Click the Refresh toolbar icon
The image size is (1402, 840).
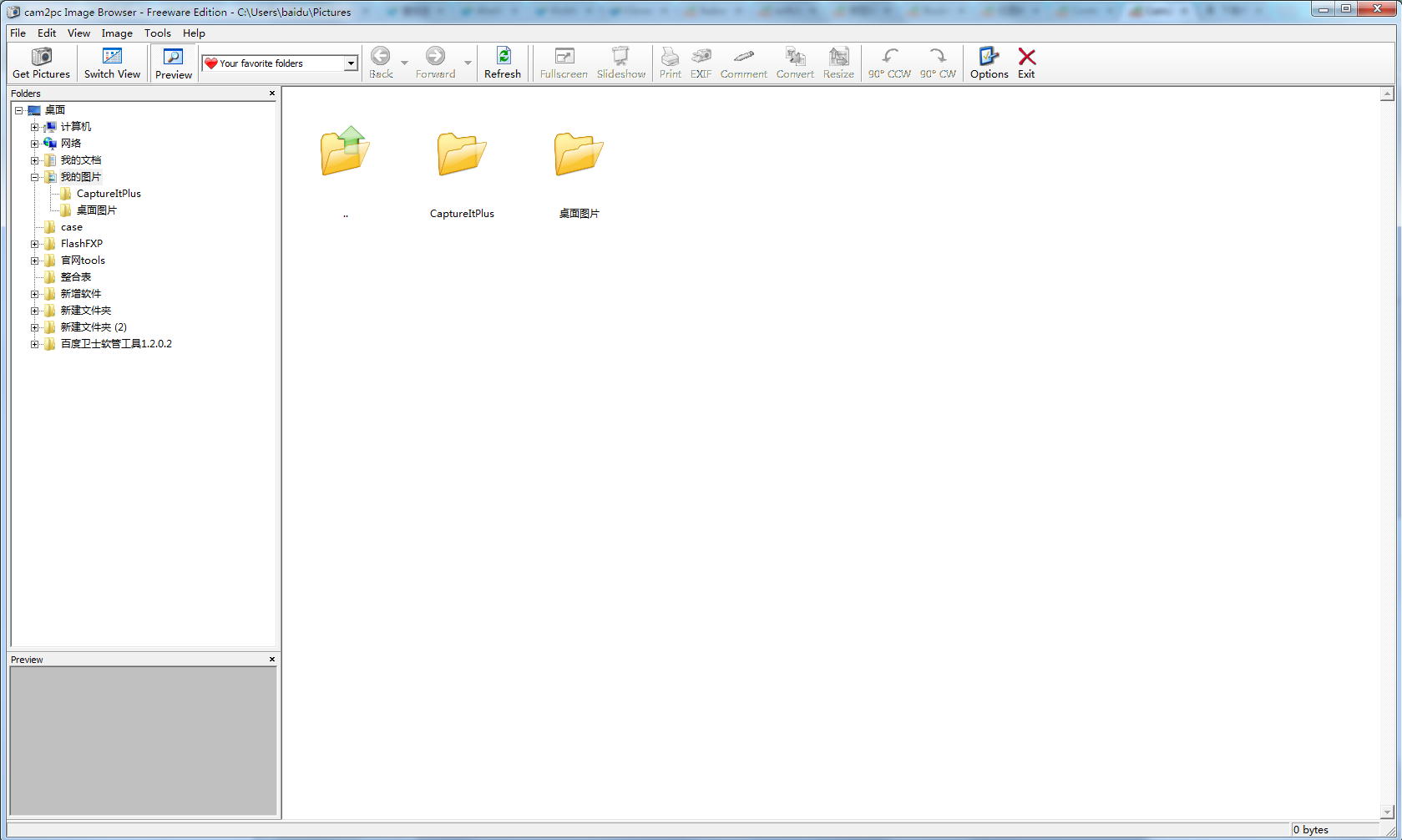(x=504, y=56)
